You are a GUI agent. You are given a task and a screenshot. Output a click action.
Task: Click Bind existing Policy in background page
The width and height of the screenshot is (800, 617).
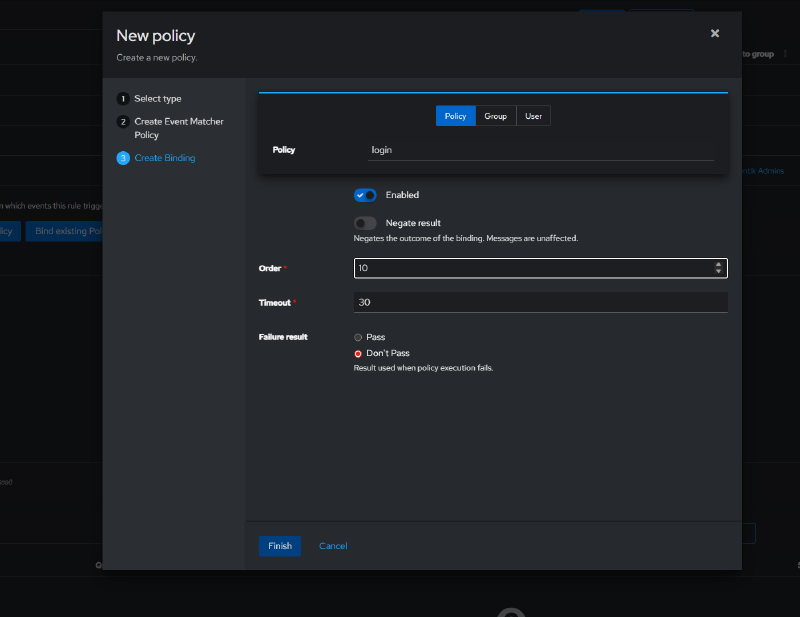[64, 231]
